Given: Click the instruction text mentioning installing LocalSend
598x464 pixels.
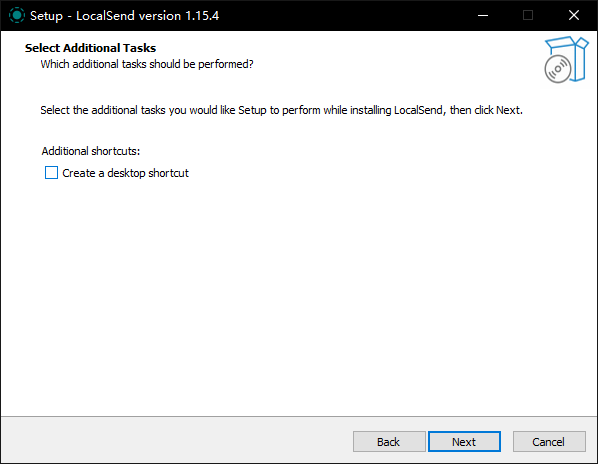Looking at the screenshot, I should click(x=281, y=110).
